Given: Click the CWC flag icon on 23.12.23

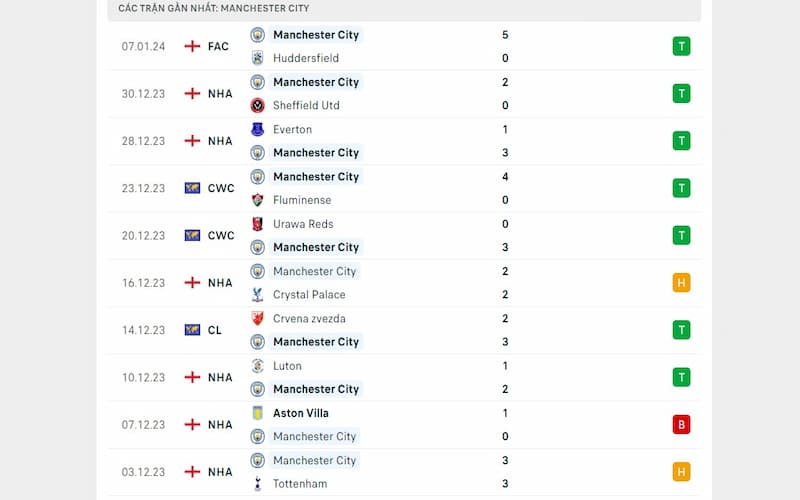Looking at the screenshot, I should pos(192,188).
